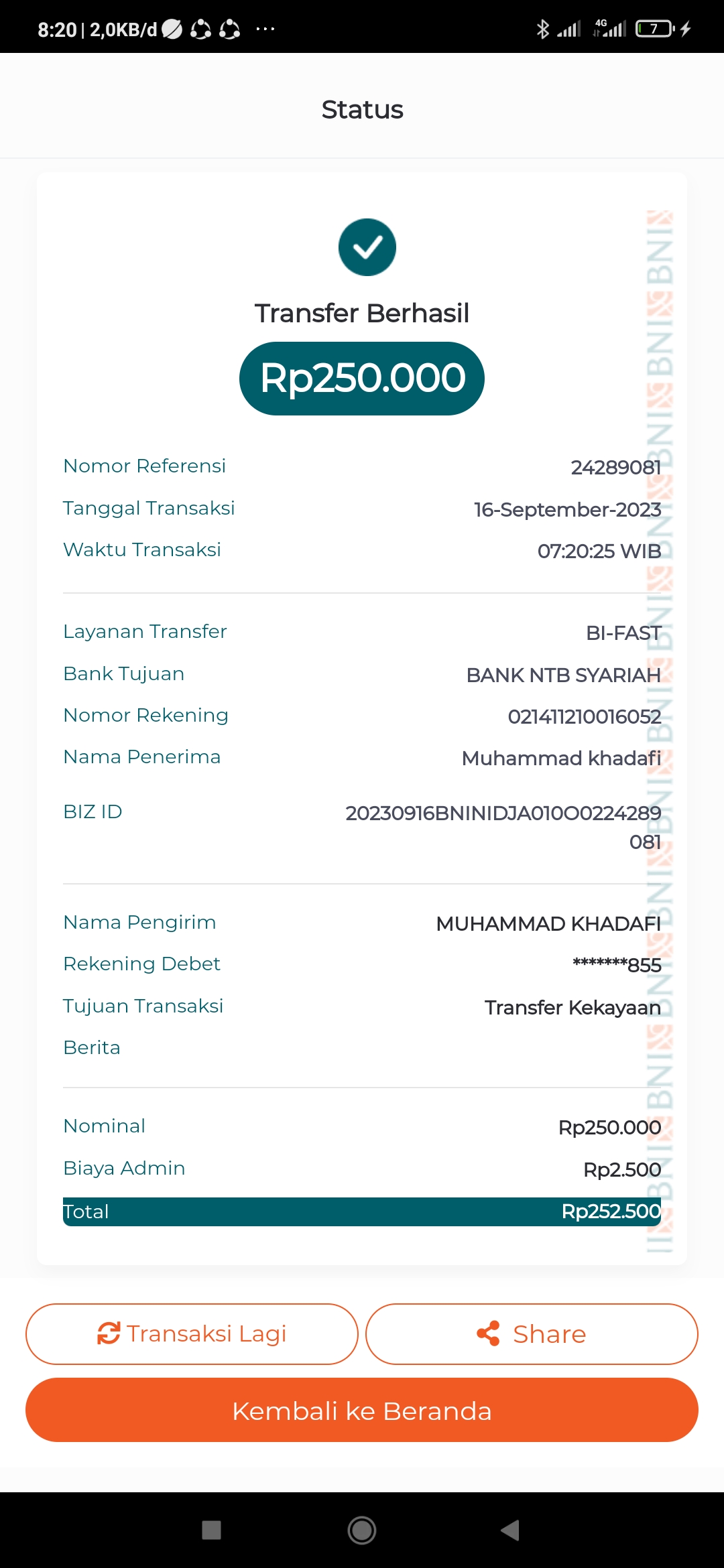Tap the Bluetooth status bar icon
Screen dimensions: 724x1568
542,29
